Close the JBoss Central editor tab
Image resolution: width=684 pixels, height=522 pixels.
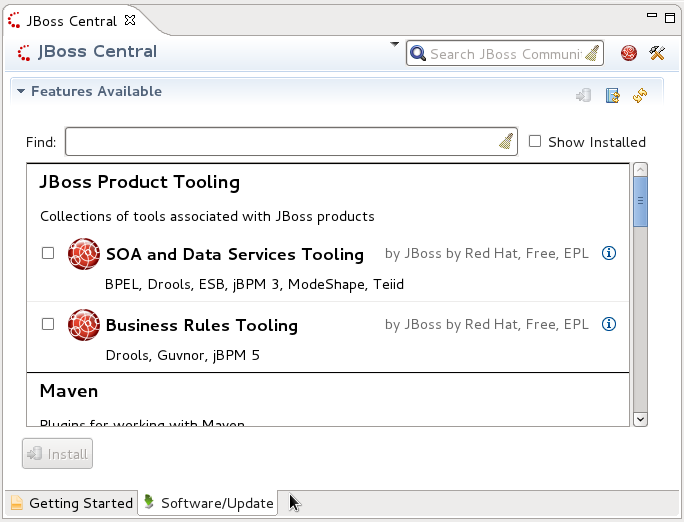pyautogui.click(x=129, y=21)
